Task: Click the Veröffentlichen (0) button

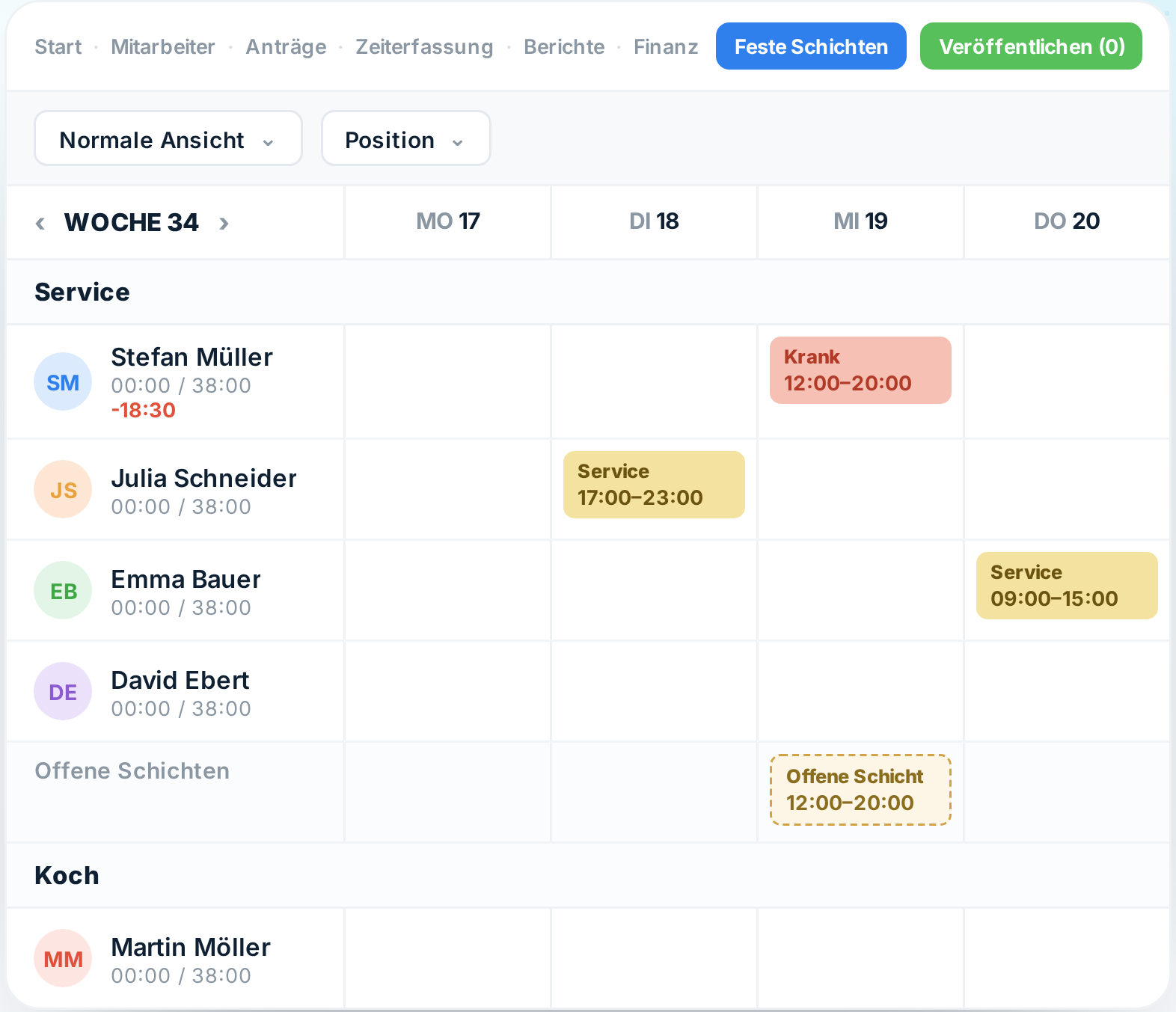Action: [1031, 46]
